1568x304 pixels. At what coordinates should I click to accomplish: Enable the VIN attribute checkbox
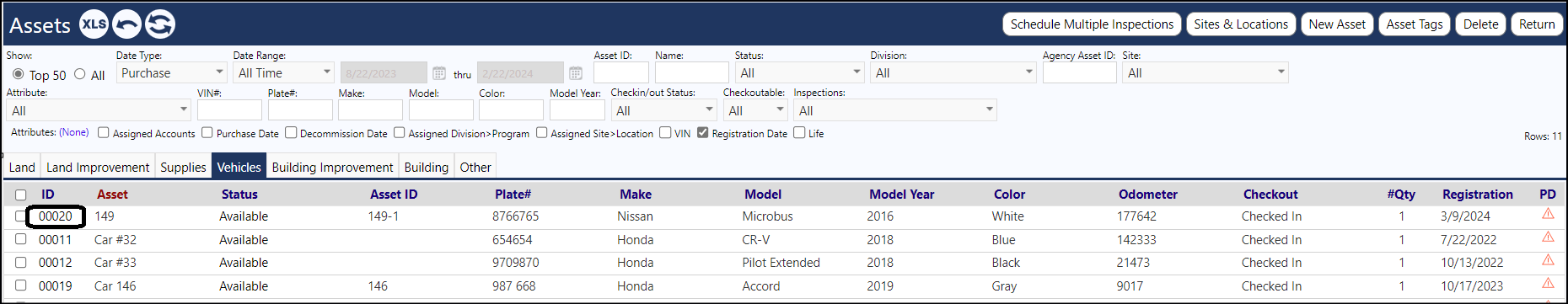(x=665, y=132)
